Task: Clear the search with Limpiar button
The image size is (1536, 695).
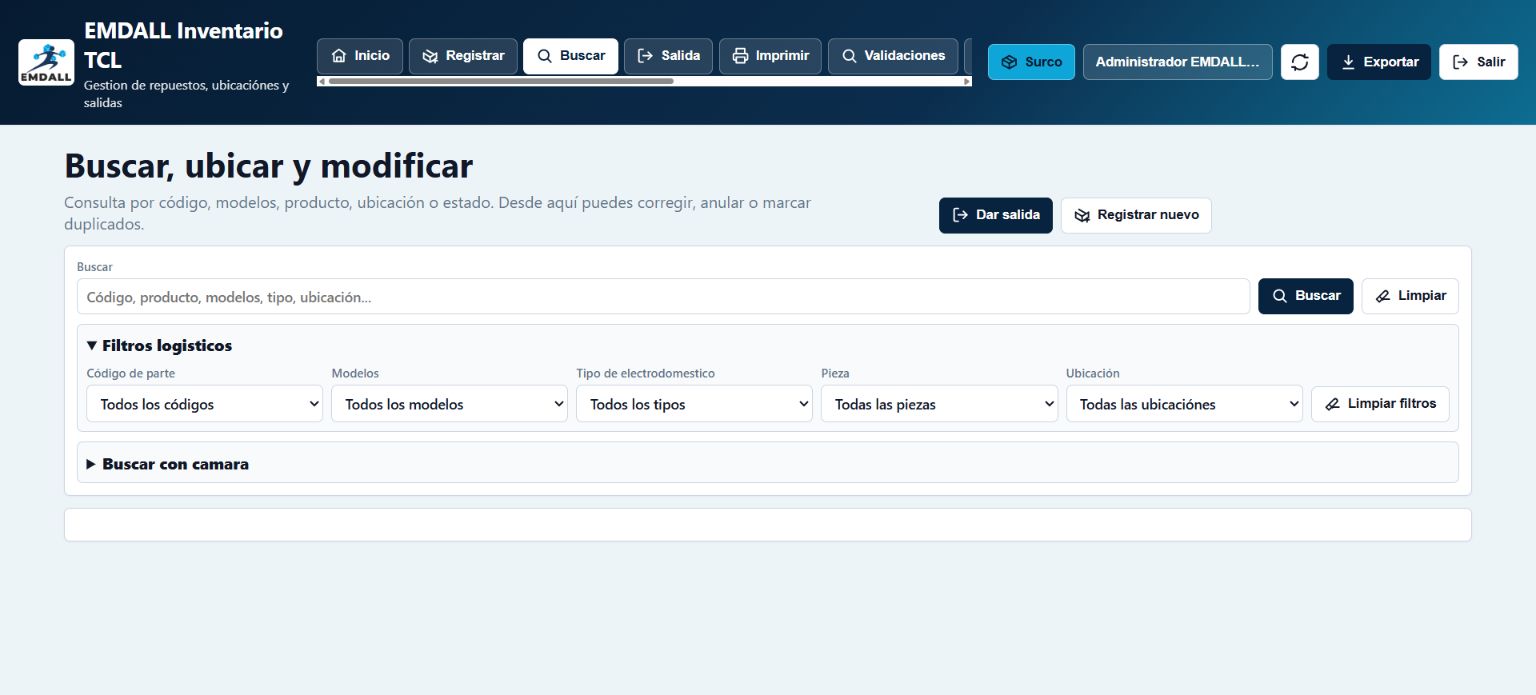Action: (1410, 296)
